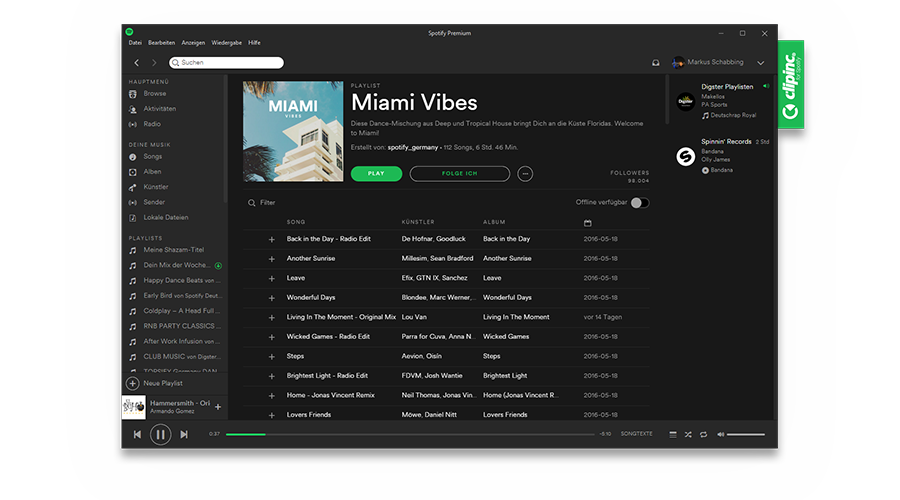Open Radio in the sidebar
Screen dimensions: 900x500
coord(152,124)
